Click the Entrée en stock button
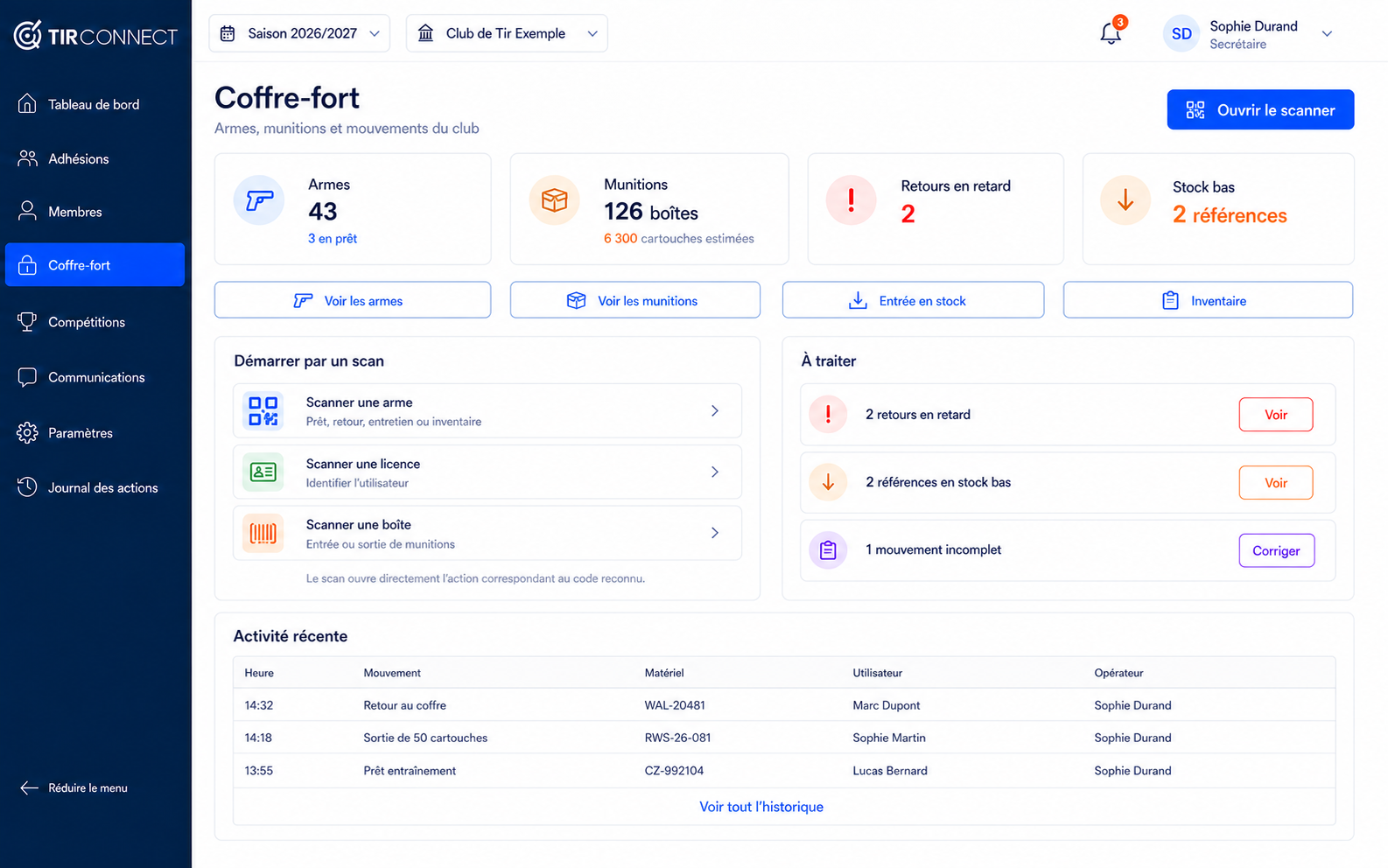Viewport: 1388px width, 868px height. coord(913,300)
